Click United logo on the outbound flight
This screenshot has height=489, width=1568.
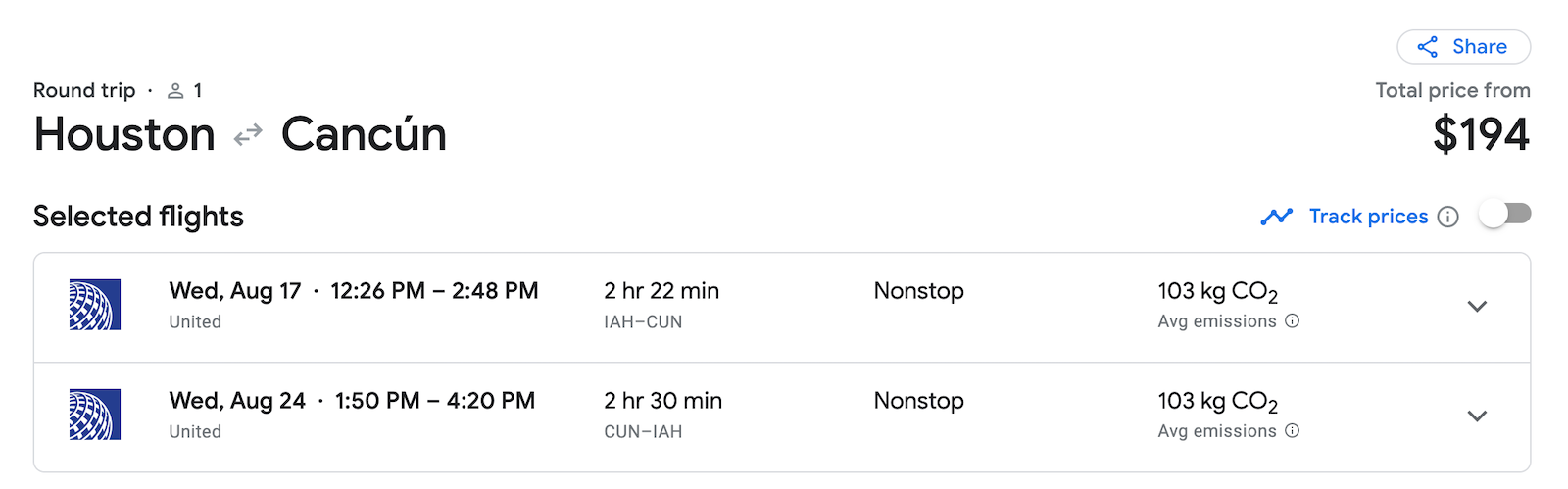[x=95, y=305]
